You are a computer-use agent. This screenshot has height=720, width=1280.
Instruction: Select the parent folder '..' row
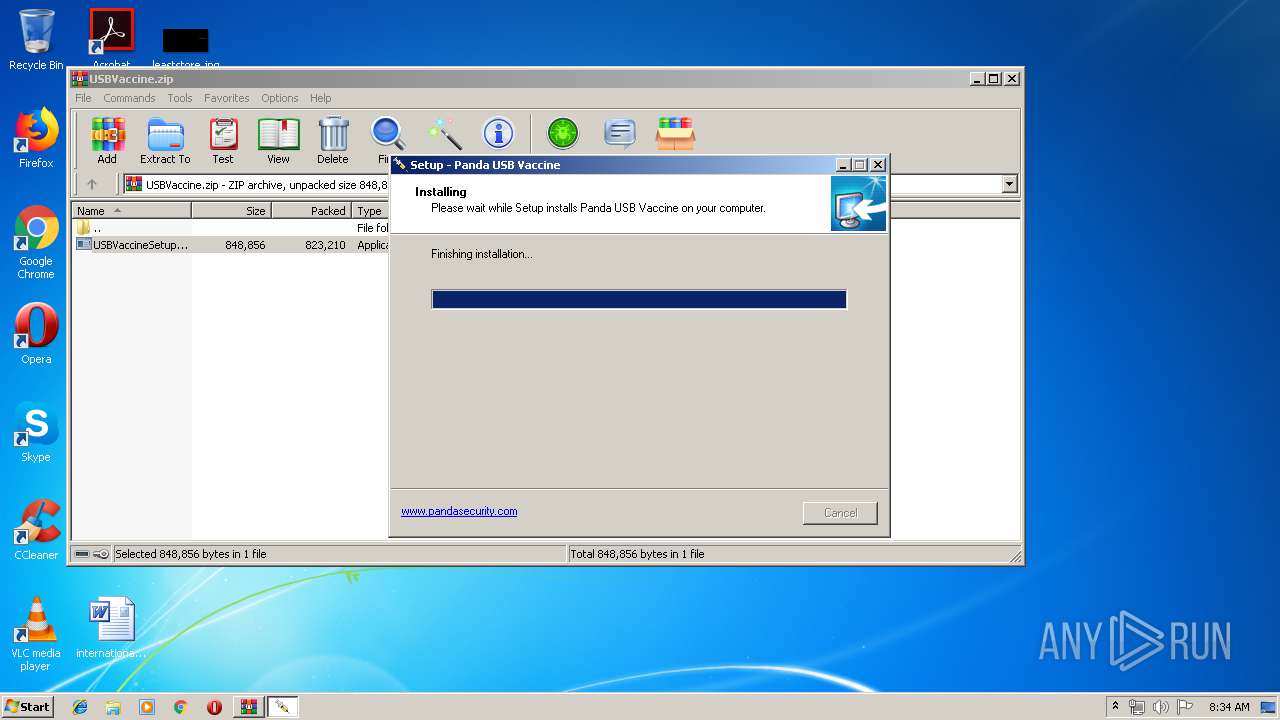pyautogui.click(x=232, y=228)
